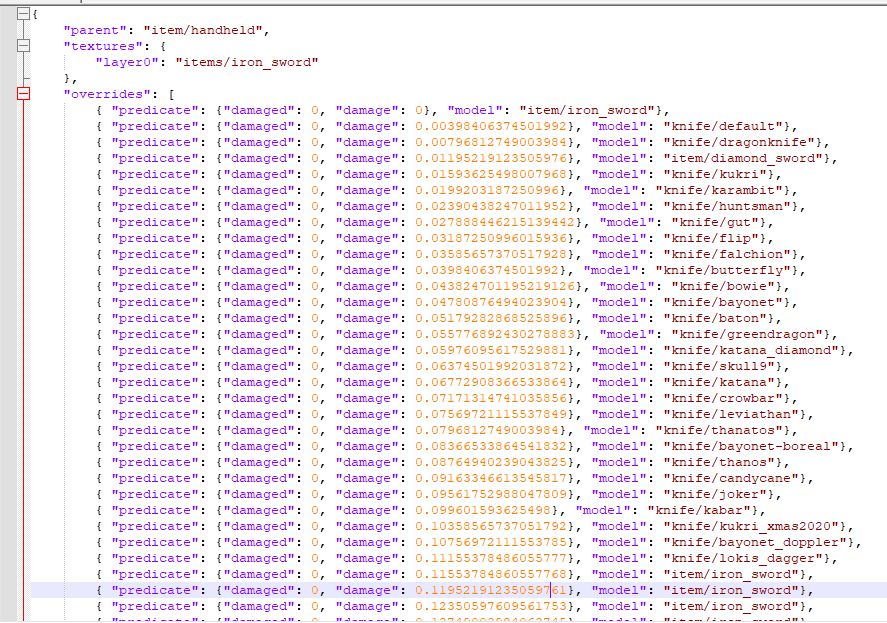Click the "knife/candycane" model string
The image size is (887, 623).
click(731, 478)
